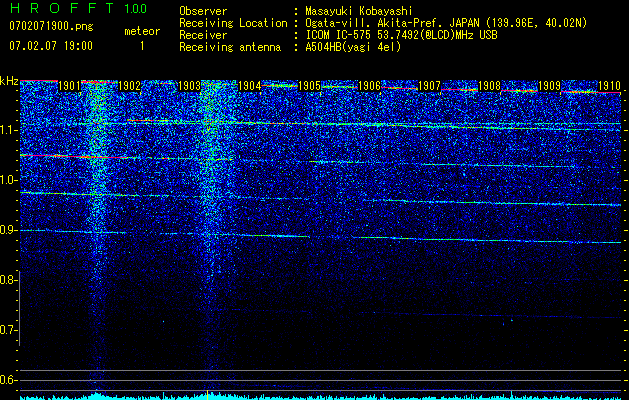
Task: Click the HROFFT title text
Action: (62, 8)
